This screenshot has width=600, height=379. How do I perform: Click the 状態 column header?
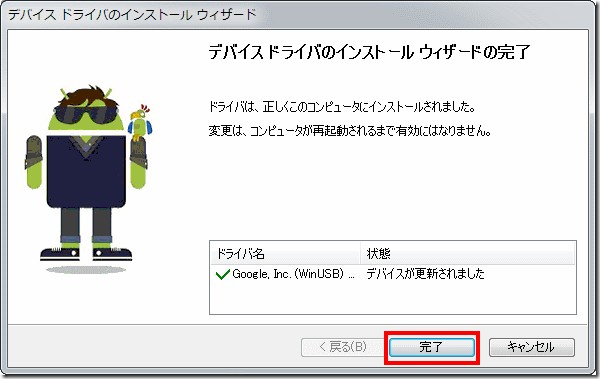point(468,253)
